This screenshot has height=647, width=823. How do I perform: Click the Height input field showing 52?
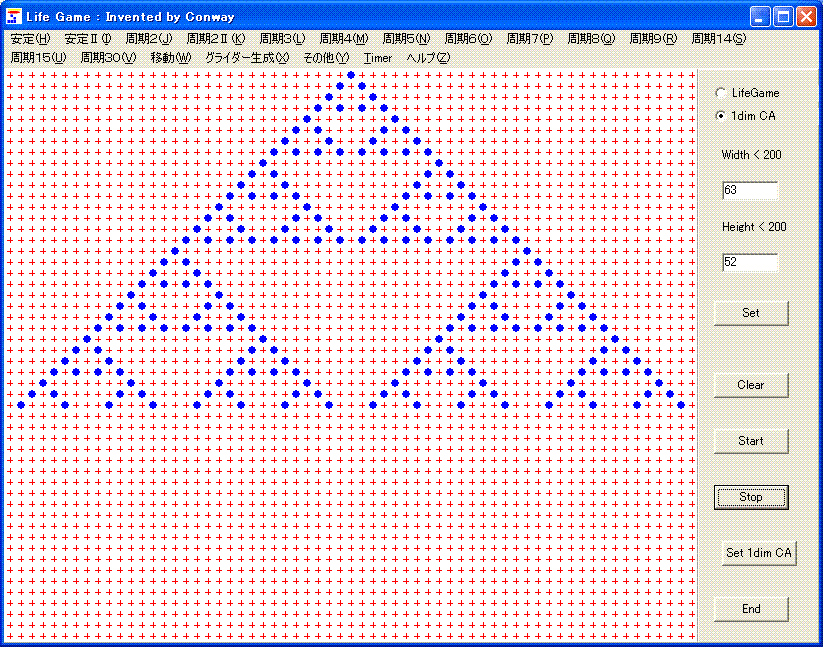[x=750, y=262]
